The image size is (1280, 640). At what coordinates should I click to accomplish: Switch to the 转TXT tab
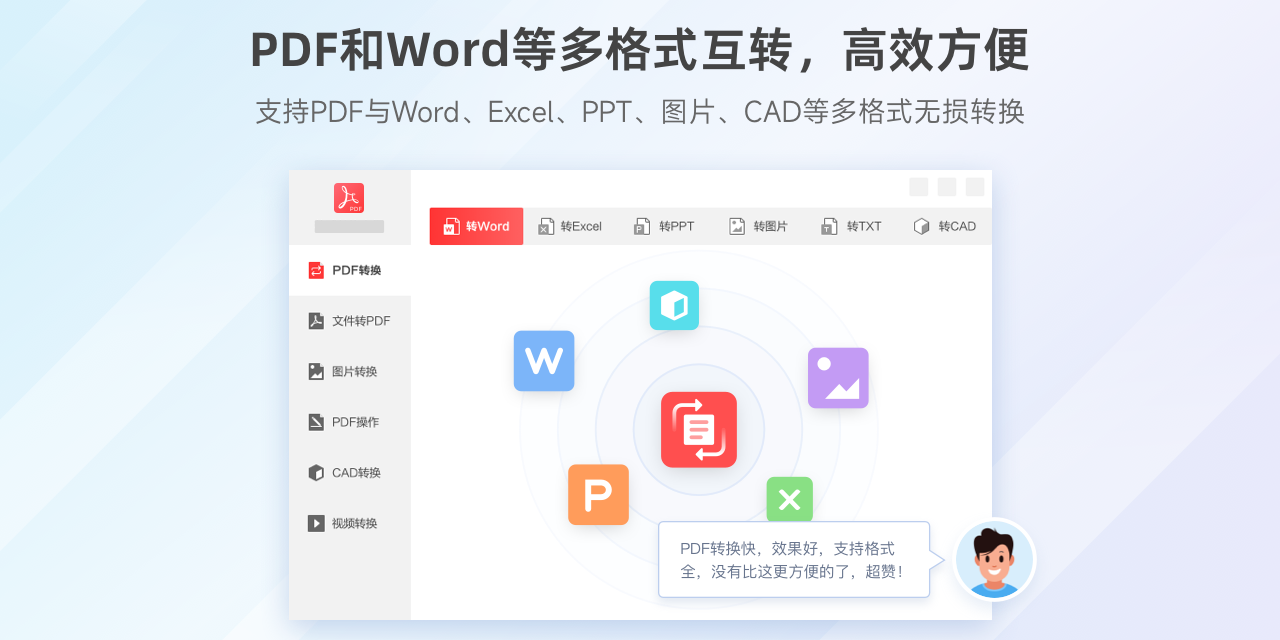852,226
